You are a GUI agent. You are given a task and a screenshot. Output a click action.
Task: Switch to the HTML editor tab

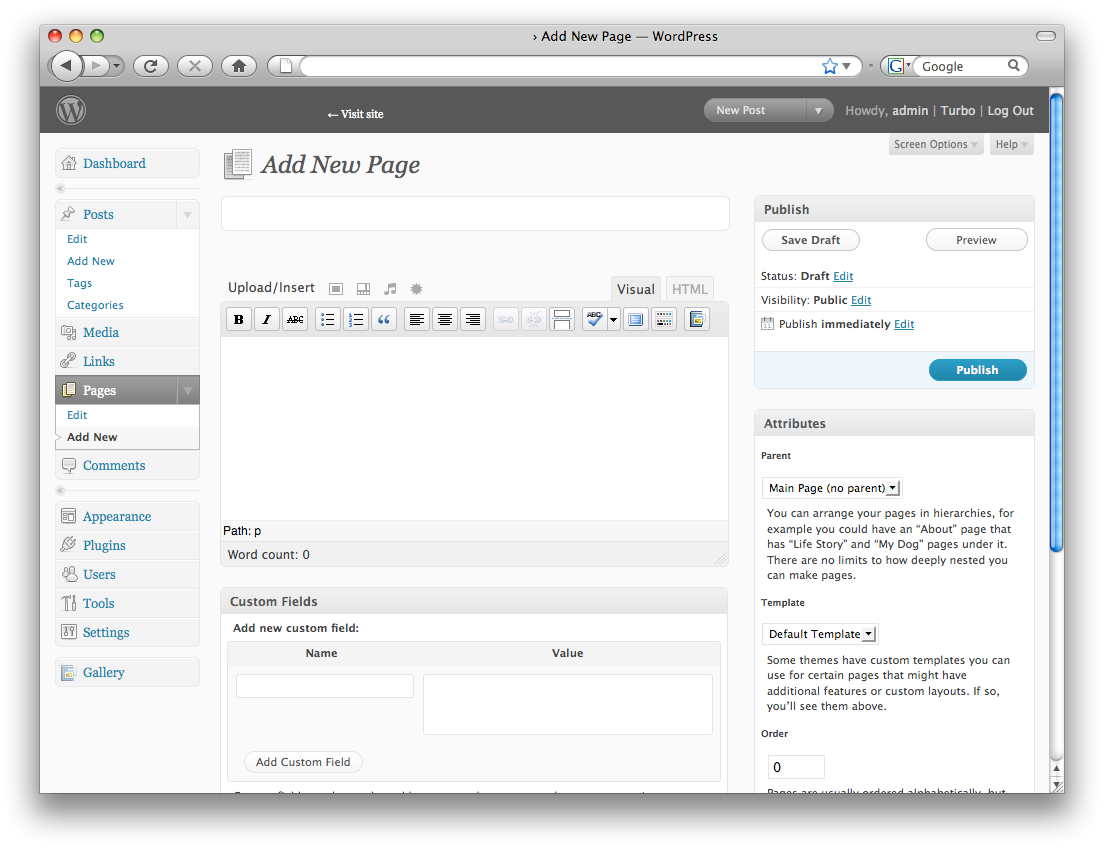pos(689,289)
